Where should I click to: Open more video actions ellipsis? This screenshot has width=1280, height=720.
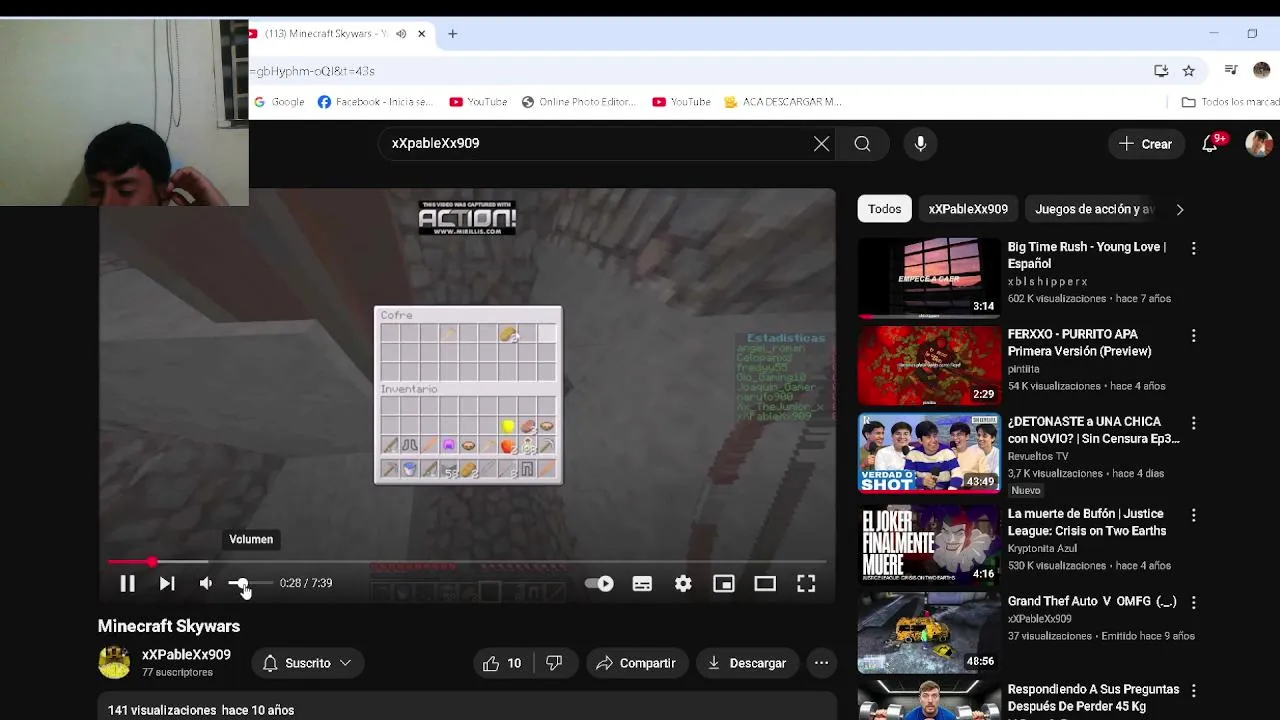coord(821,663)
